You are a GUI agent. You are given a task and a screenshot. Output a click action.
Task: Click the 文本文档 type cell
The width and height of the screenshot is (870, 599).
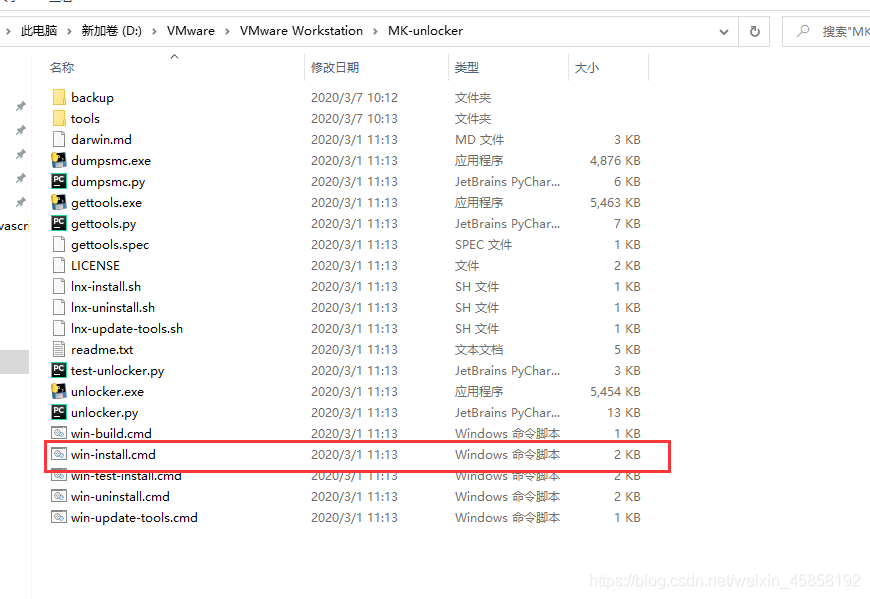point(479,349)
